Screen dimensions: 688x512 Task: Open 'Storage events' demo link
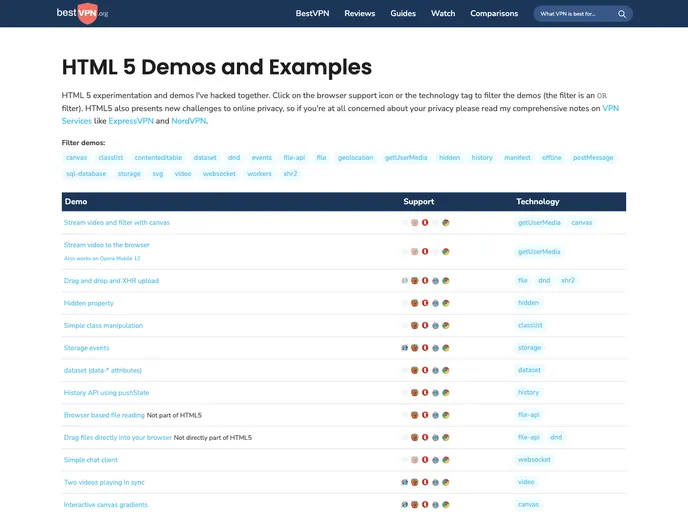86,348
